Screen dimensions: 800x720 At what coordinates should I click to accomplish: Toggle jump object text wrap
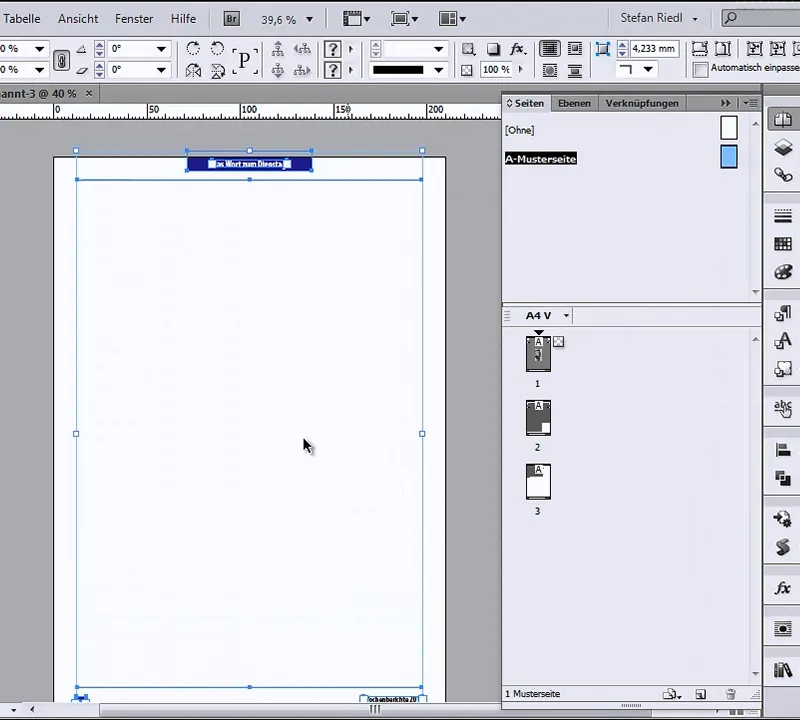(575, 70)
